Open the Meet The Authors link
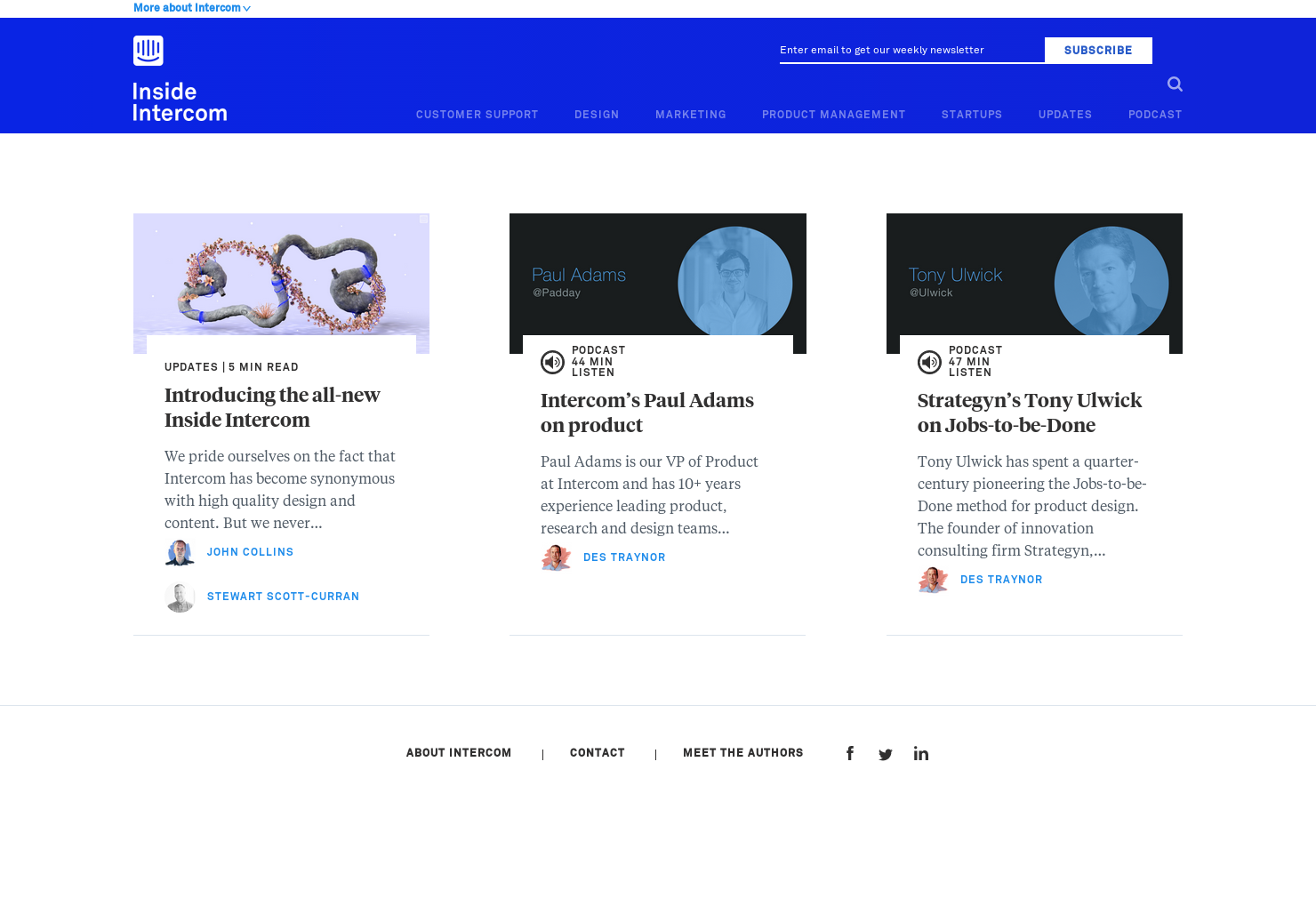1316x922 pixels. click(743, 753)
